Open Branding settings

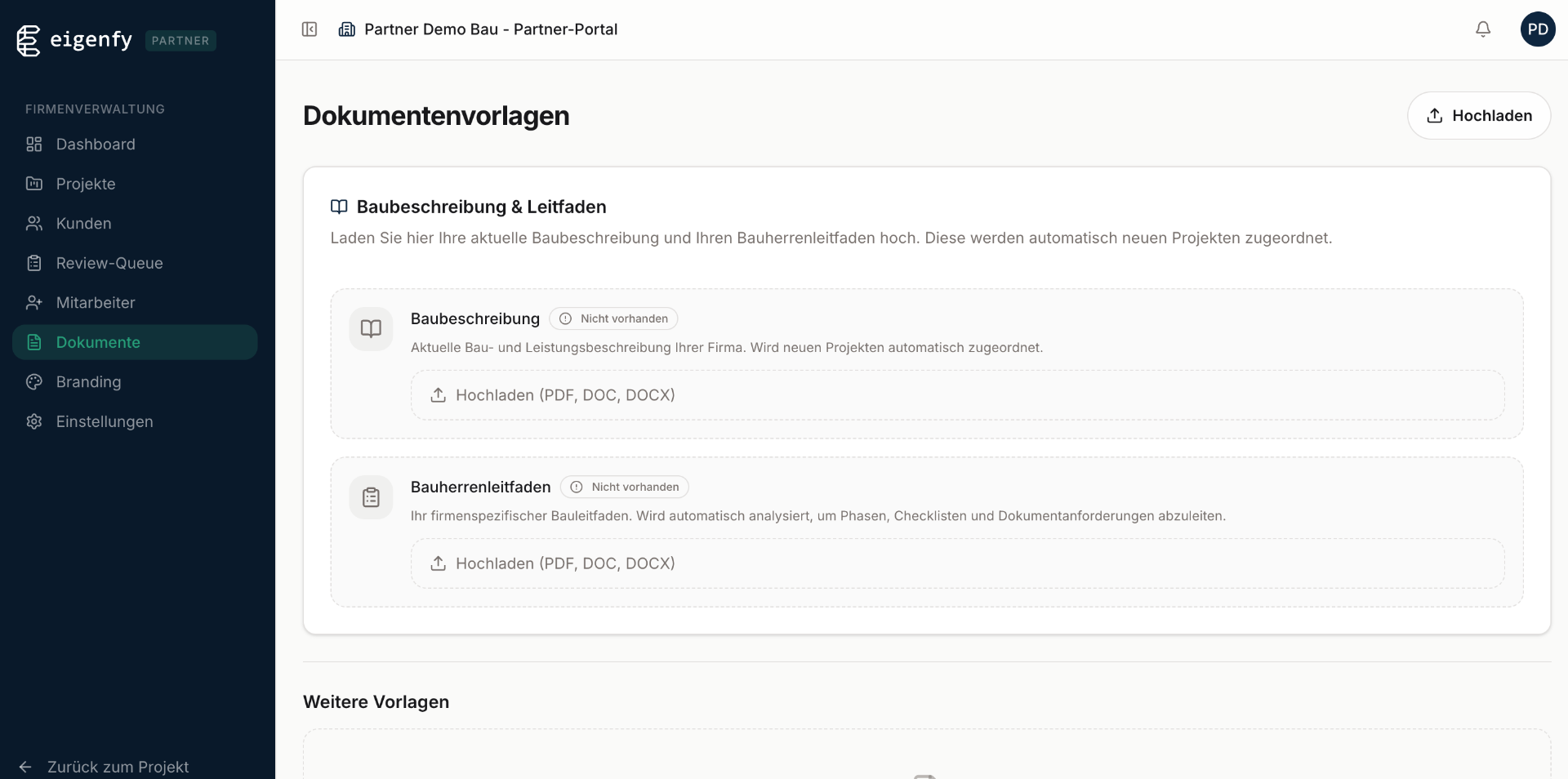[88, 382]
